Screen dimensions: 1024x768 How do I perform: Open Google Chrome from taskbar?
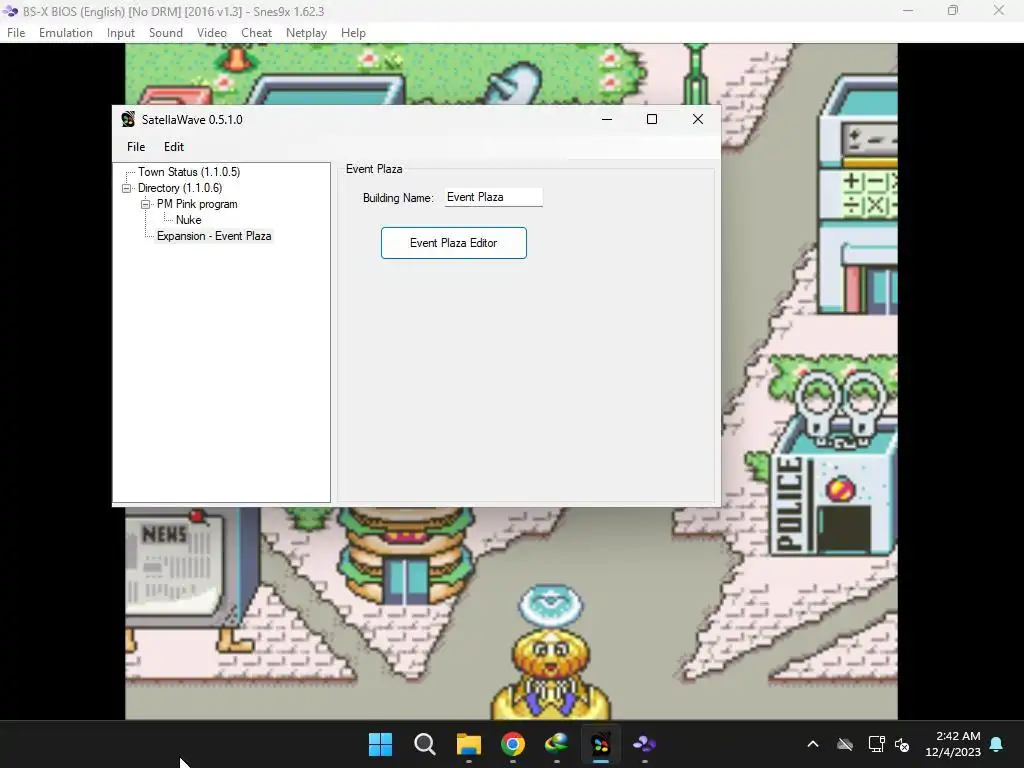[x=513, y=744]
